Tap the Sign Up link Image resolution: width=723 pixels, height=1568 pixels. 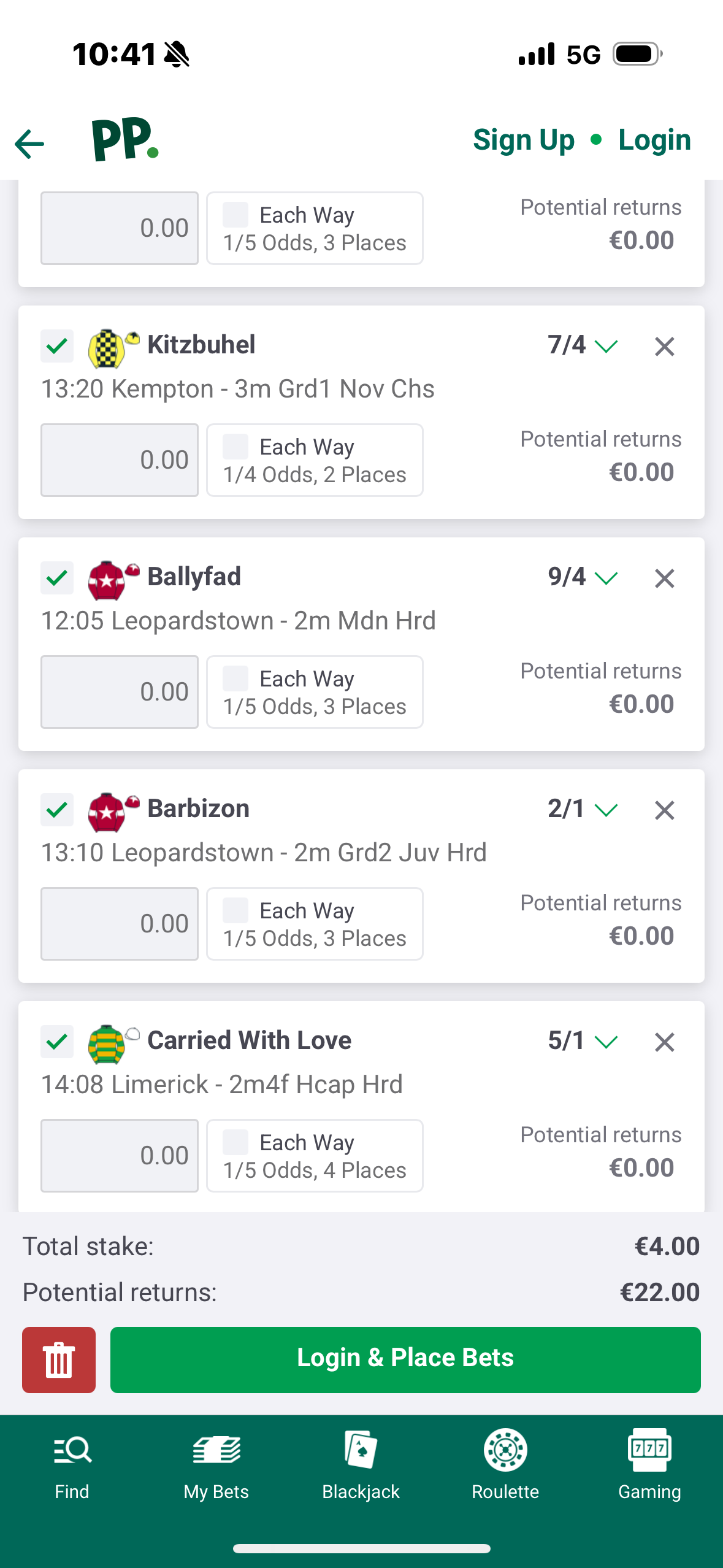point(524,140)
